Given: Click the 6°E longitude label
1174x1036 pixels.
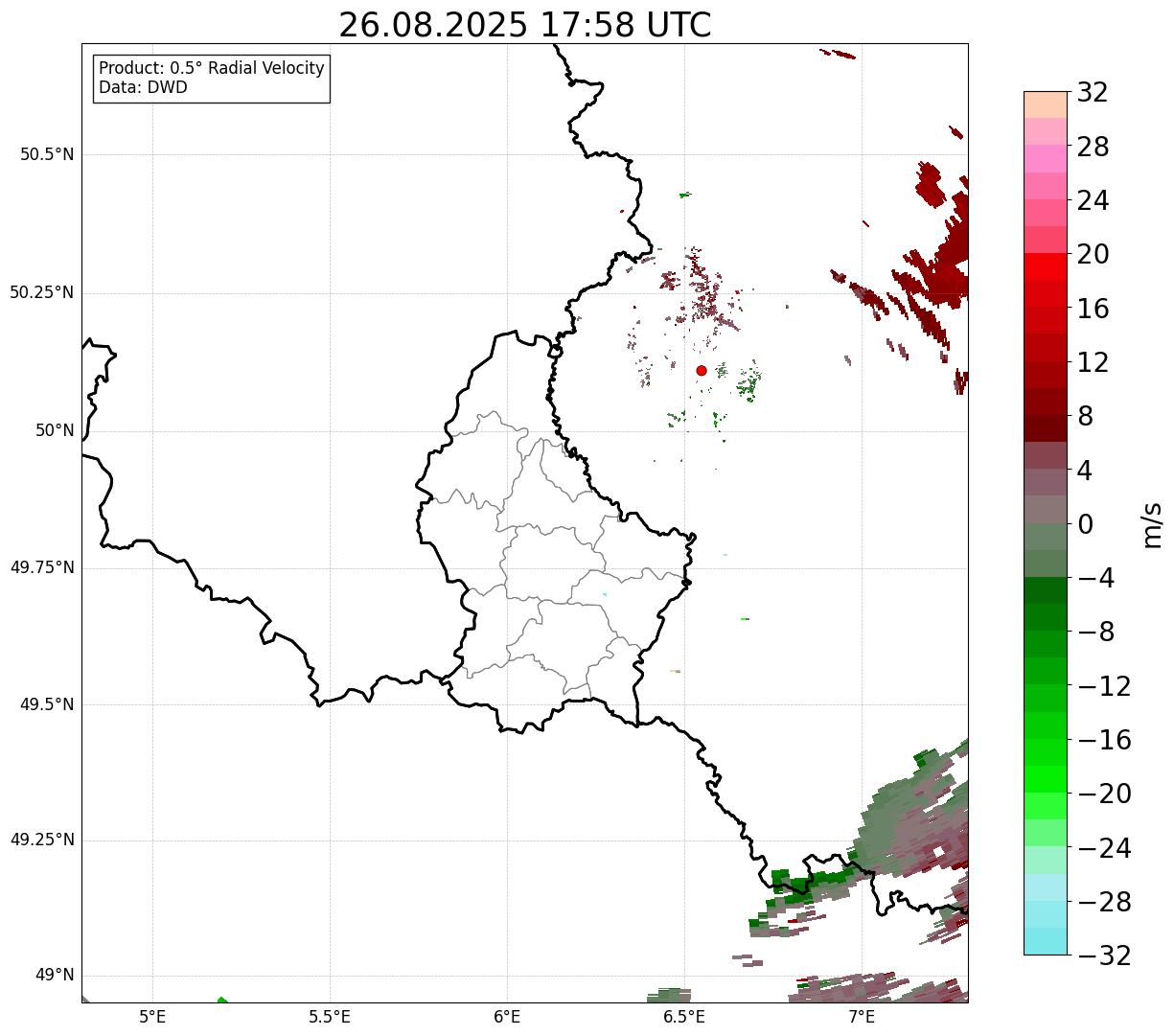Looking at the screenshot, I should [x=507, y=1017].
